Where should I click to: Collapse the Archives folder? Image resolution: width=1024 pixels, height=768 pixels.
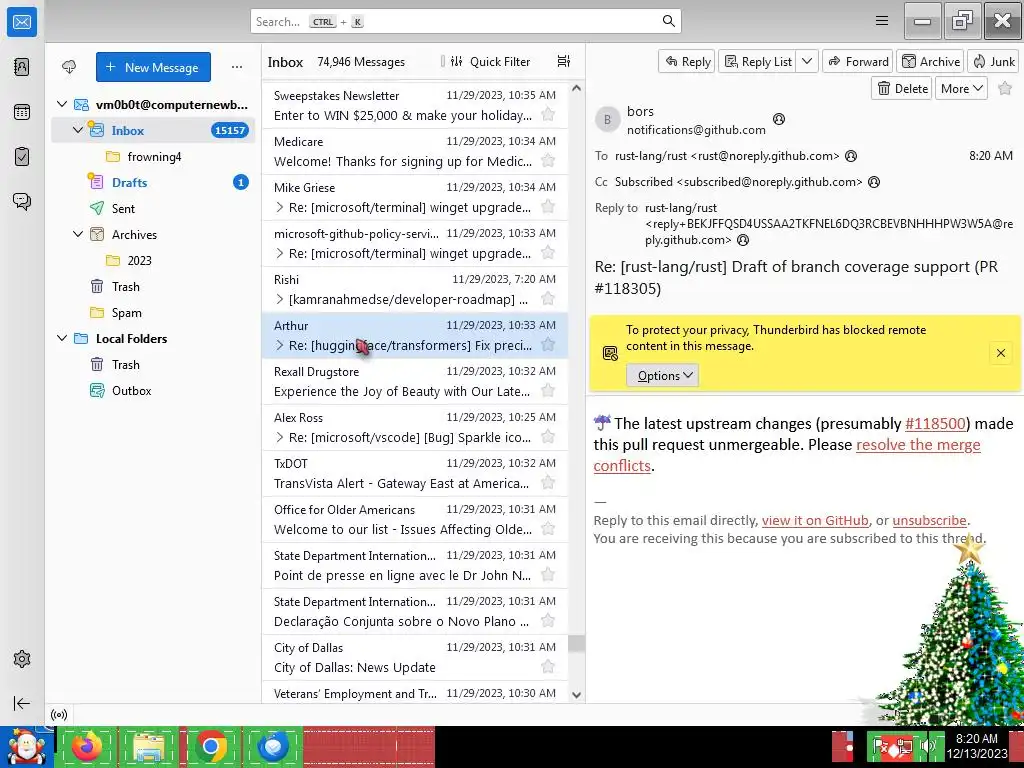pos(78,234)
